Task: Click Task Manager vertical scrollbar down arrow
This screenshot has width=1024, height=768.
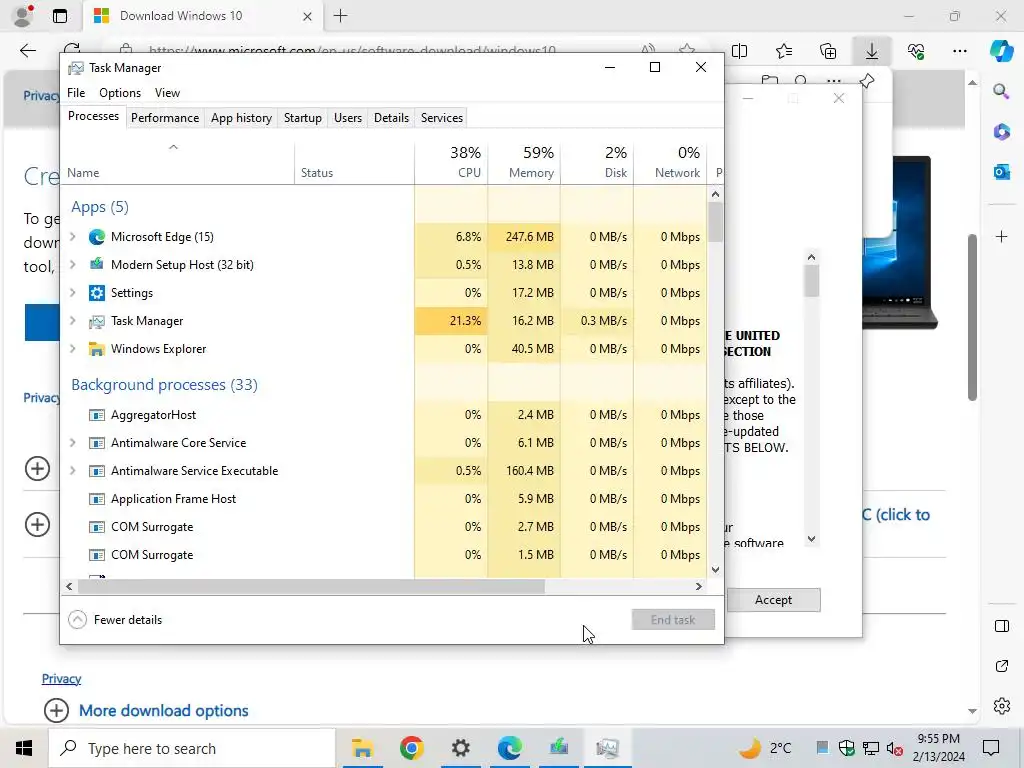Action: 715,569
